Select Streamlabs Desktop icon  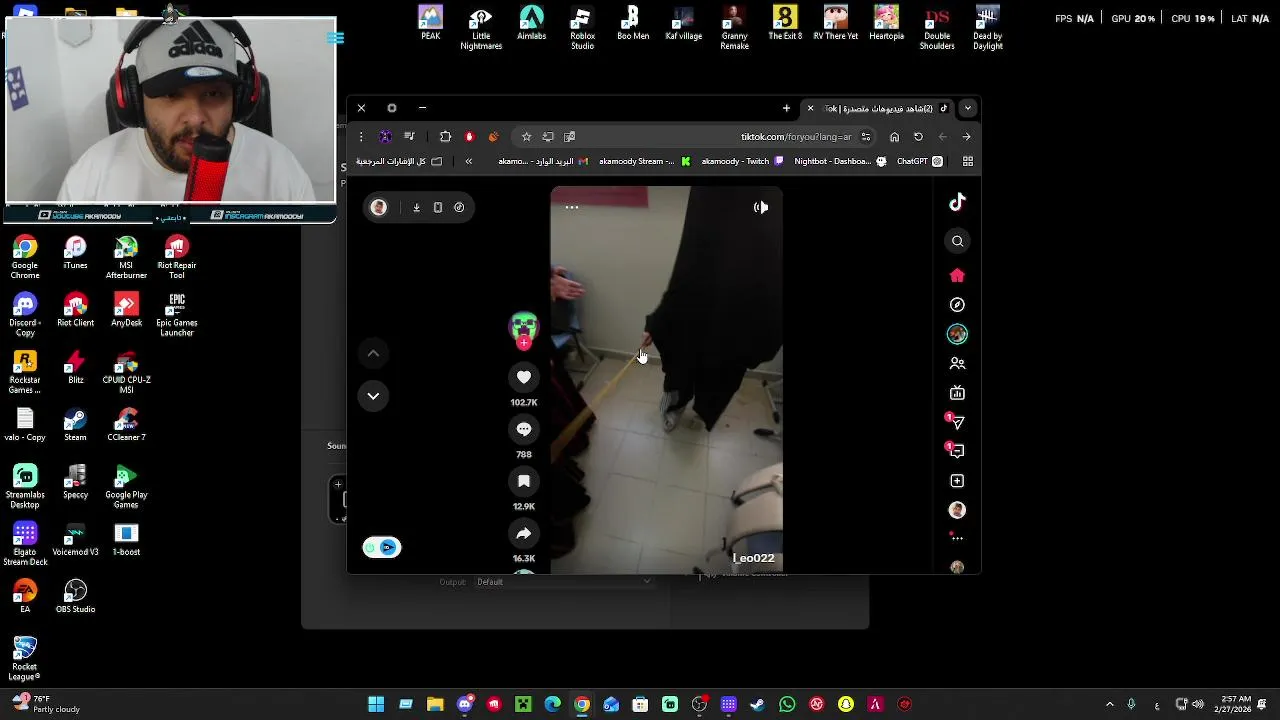point(25,486)
